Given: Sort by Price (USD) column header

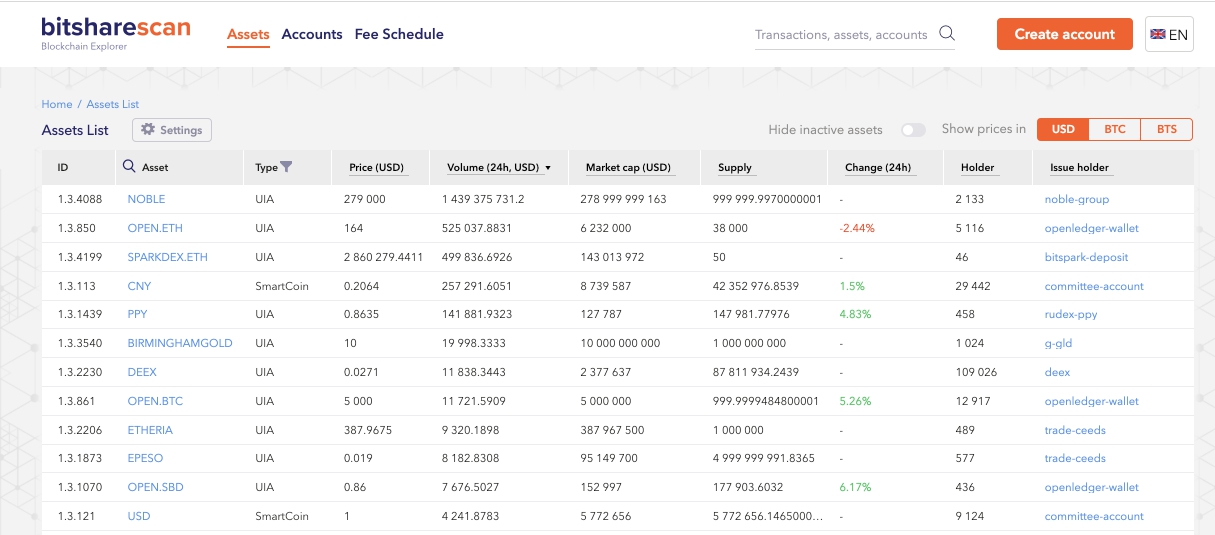Looking at the screenshot, I should coord(377,167).
